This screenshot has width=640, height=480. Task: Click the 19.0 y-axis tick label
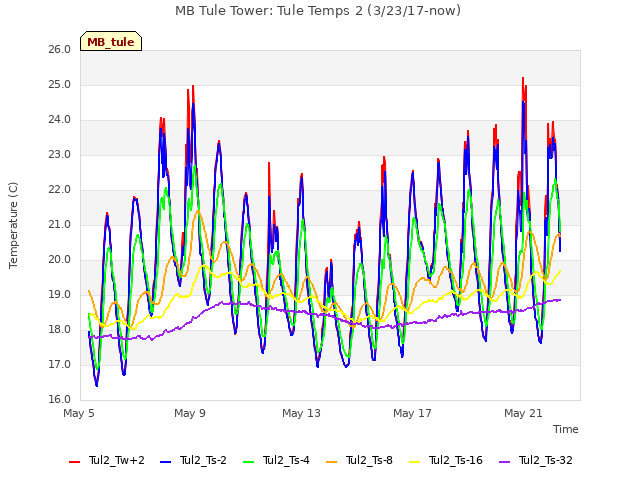tap(60, 295)
